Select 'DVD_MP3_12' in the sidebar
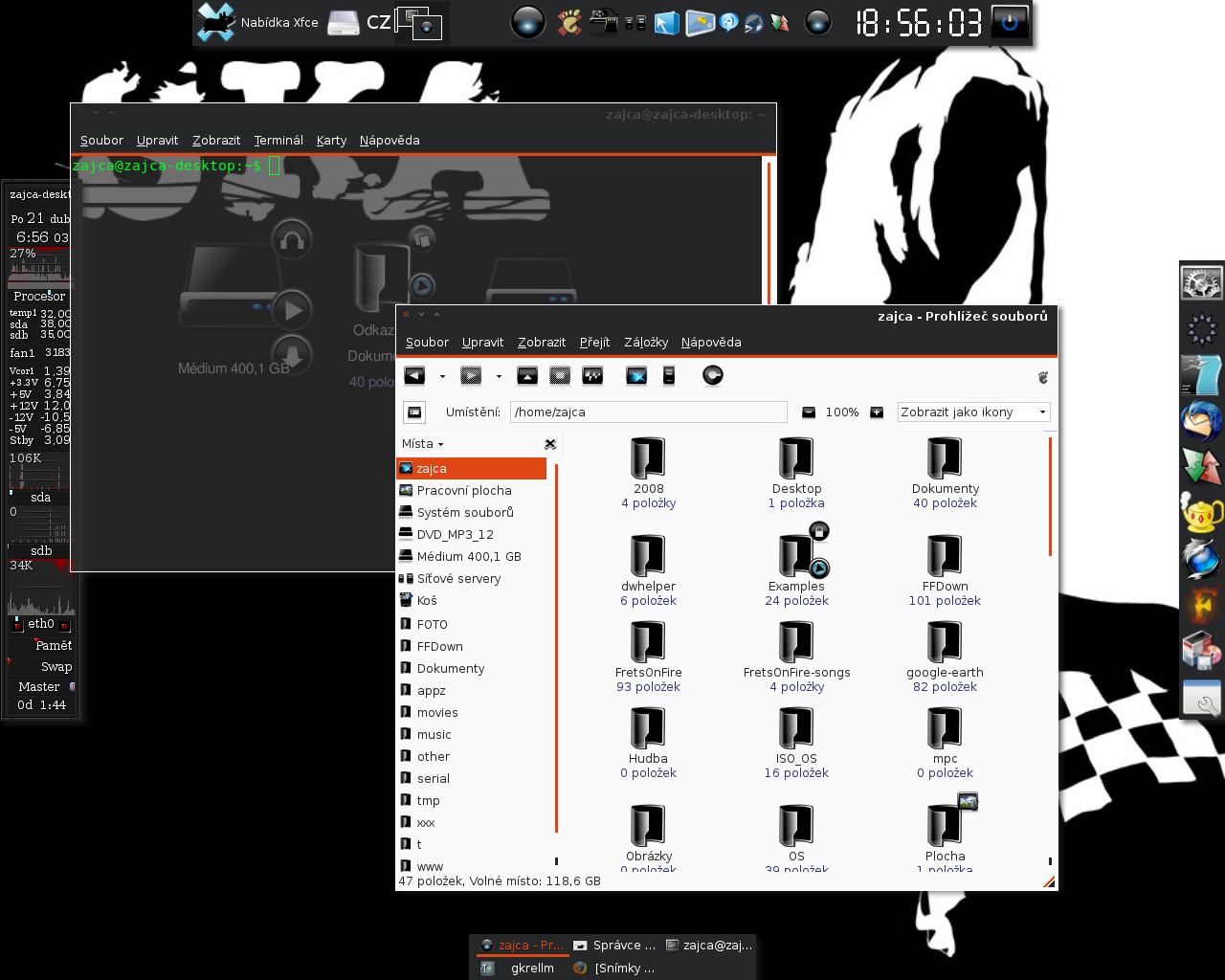 [472, 535]
